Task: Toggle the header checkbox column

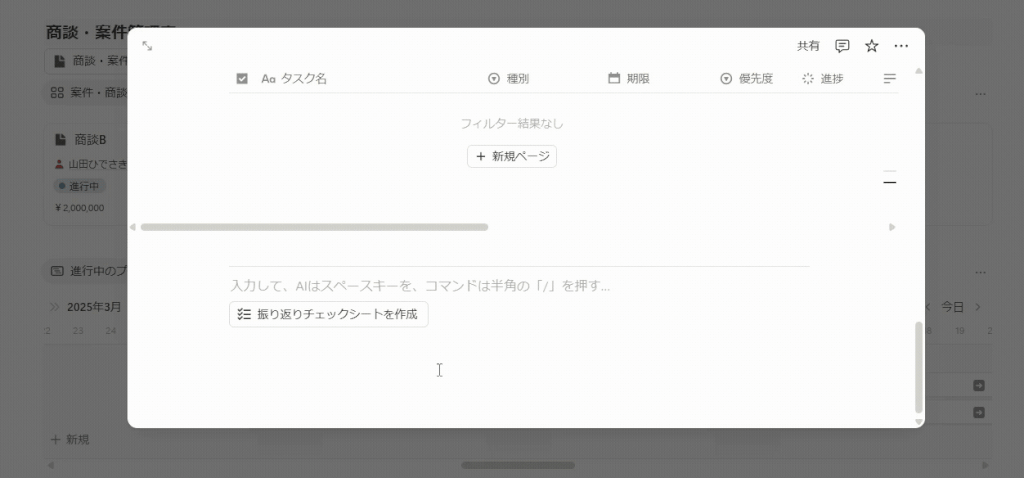Action: tap(242, 78)
